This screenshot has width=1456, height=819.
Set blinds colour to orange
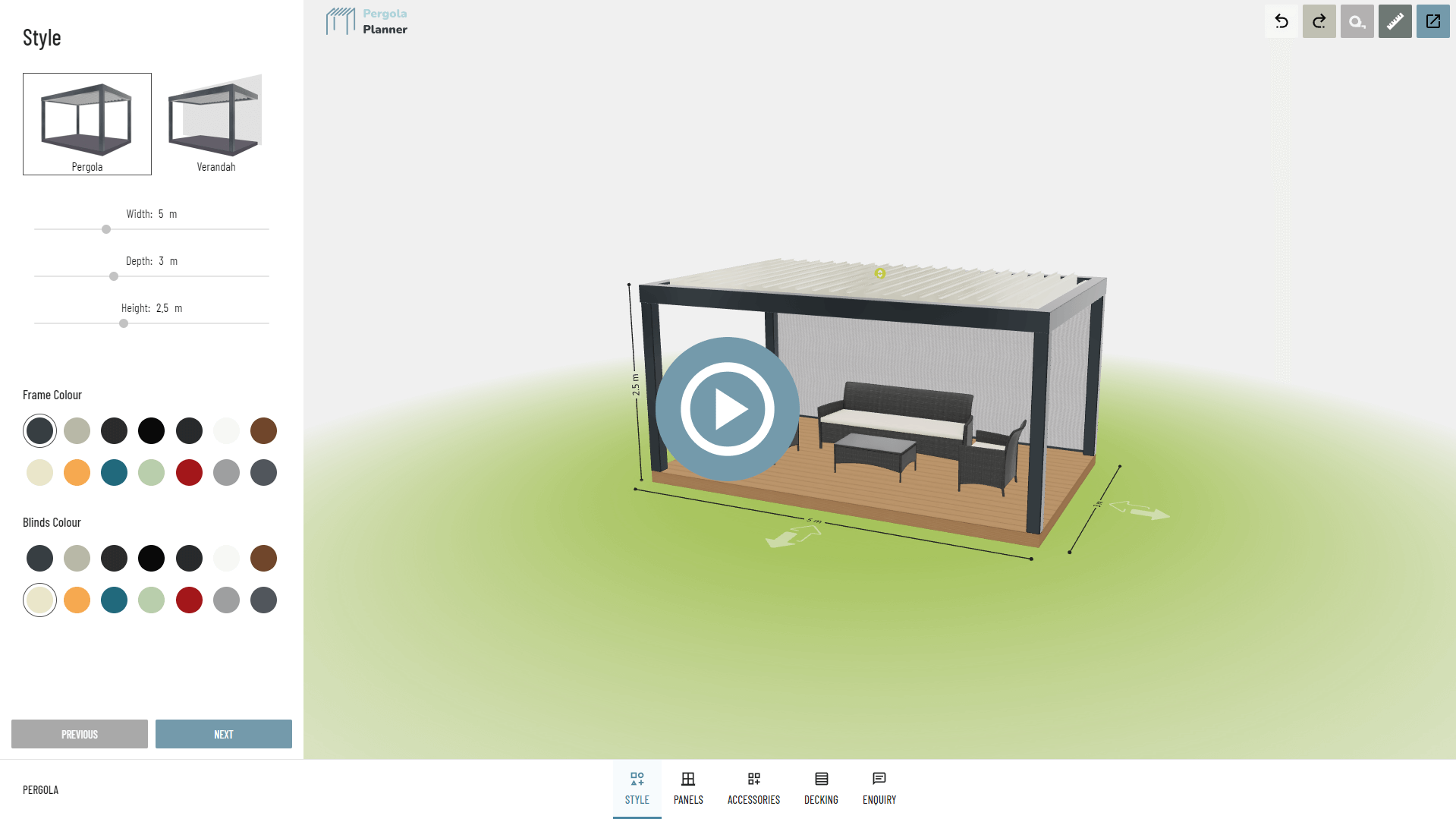click(77, 600)
